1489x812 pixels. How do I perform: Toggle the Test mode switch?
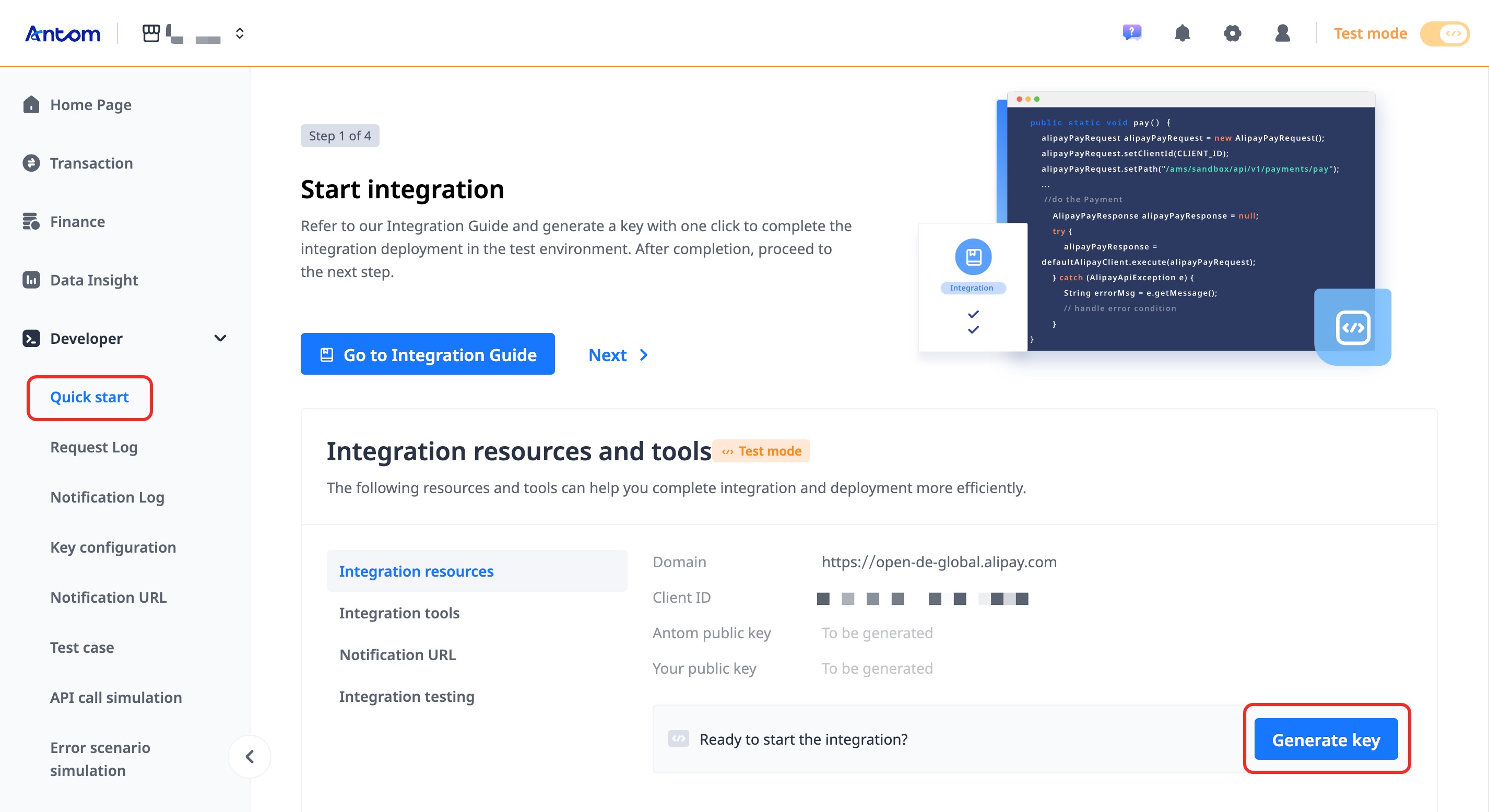1445,33
